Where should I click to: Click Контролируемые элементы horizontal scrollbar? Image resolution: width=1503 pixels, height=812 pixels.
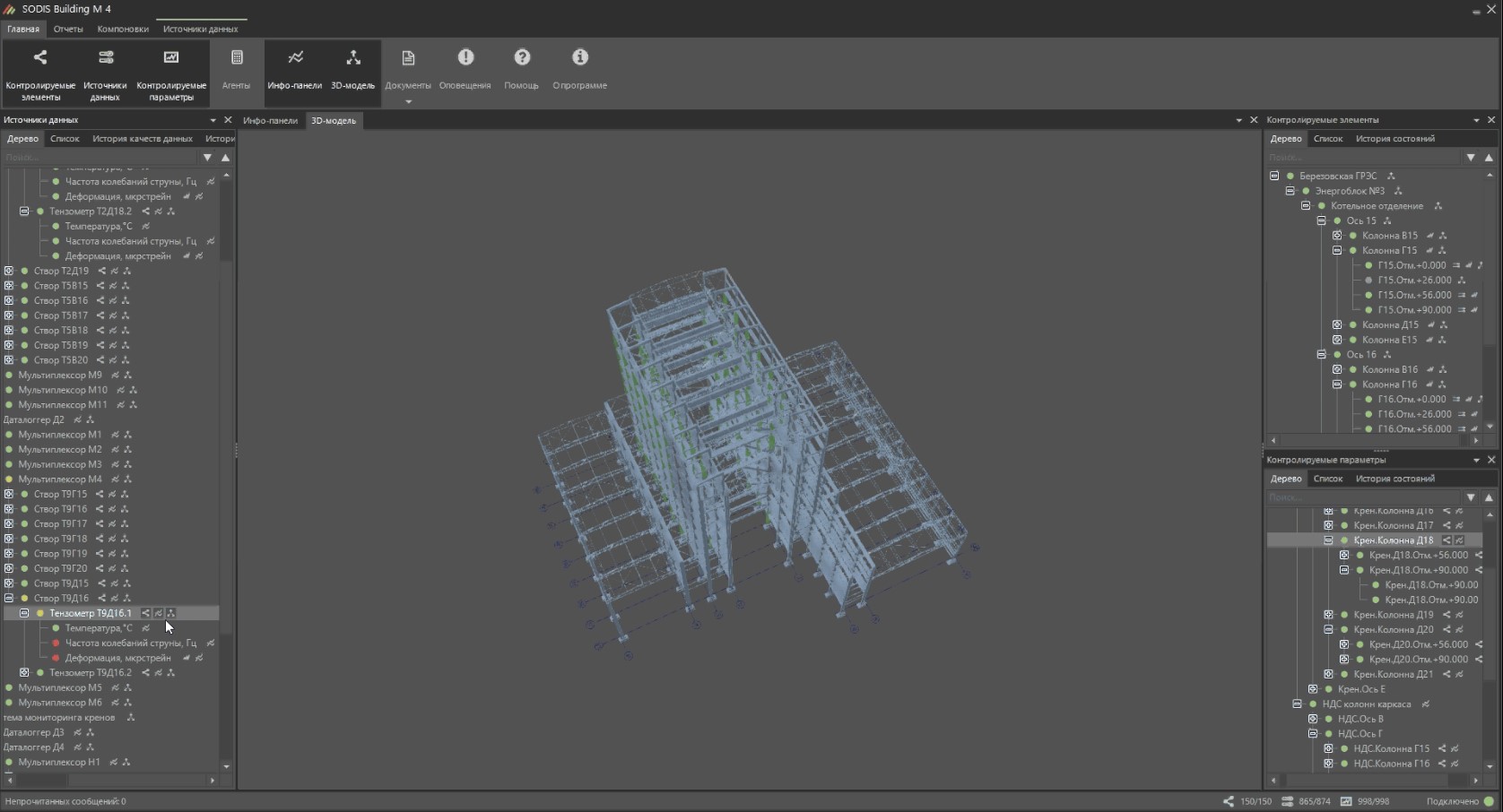pos(1375,441)
